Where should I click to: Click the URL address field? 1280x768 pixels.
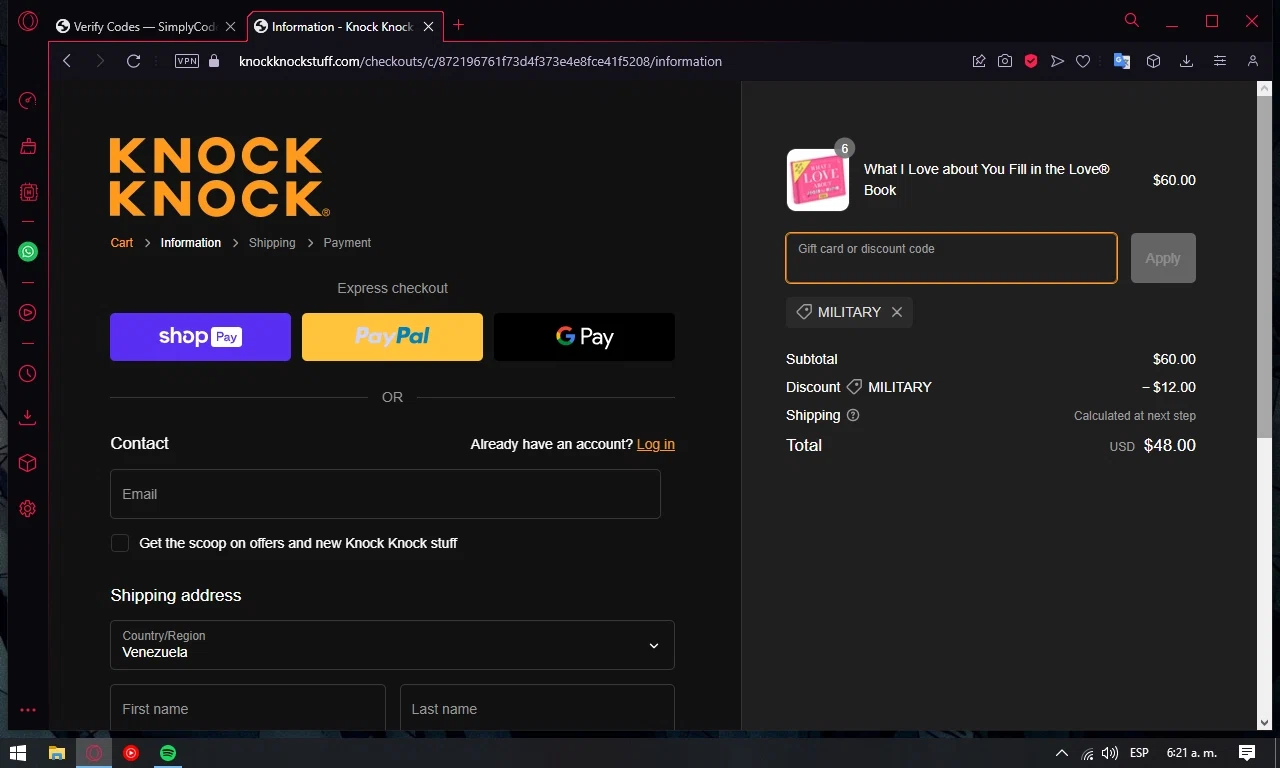pyautogui.click(x=480, y=61)
